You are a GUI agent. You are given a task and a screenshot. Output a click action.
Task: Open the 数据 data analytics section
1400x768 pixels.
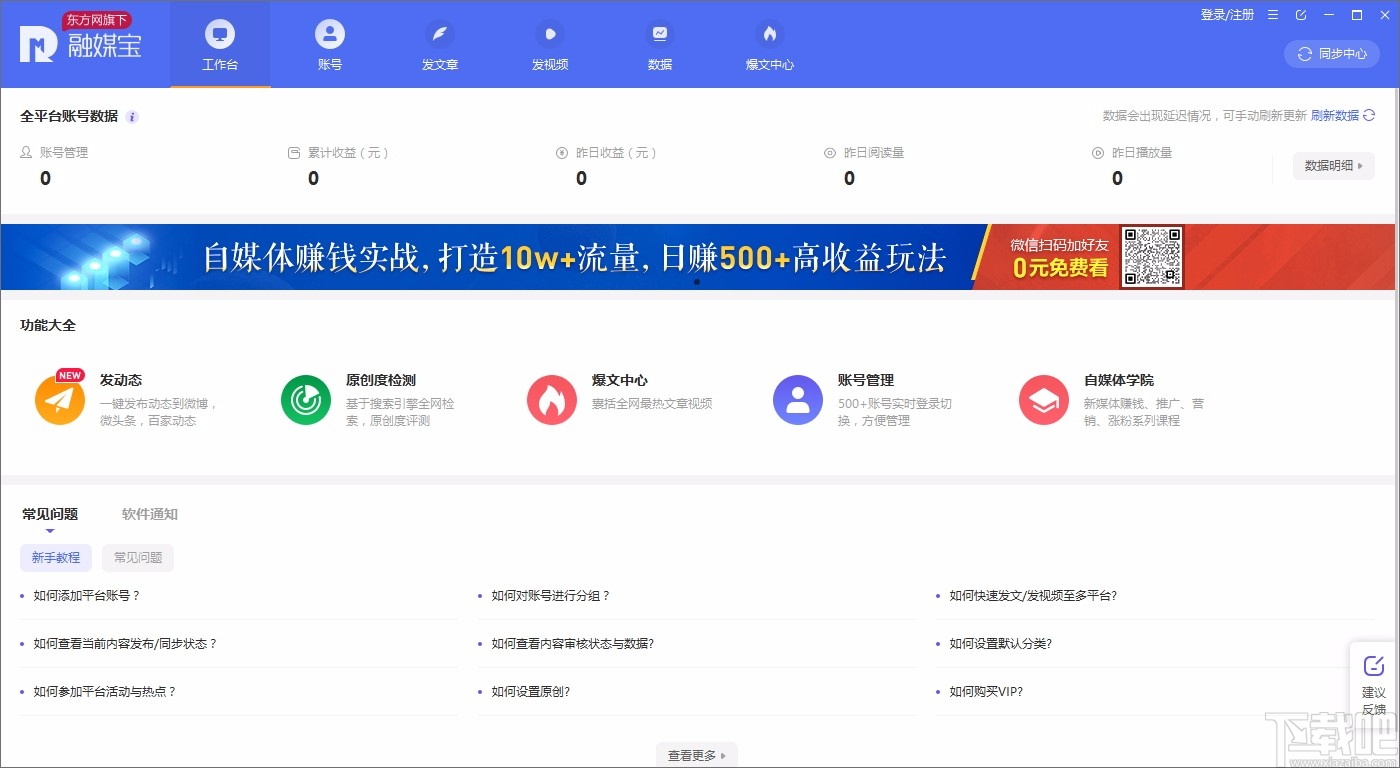click(660, 45)
